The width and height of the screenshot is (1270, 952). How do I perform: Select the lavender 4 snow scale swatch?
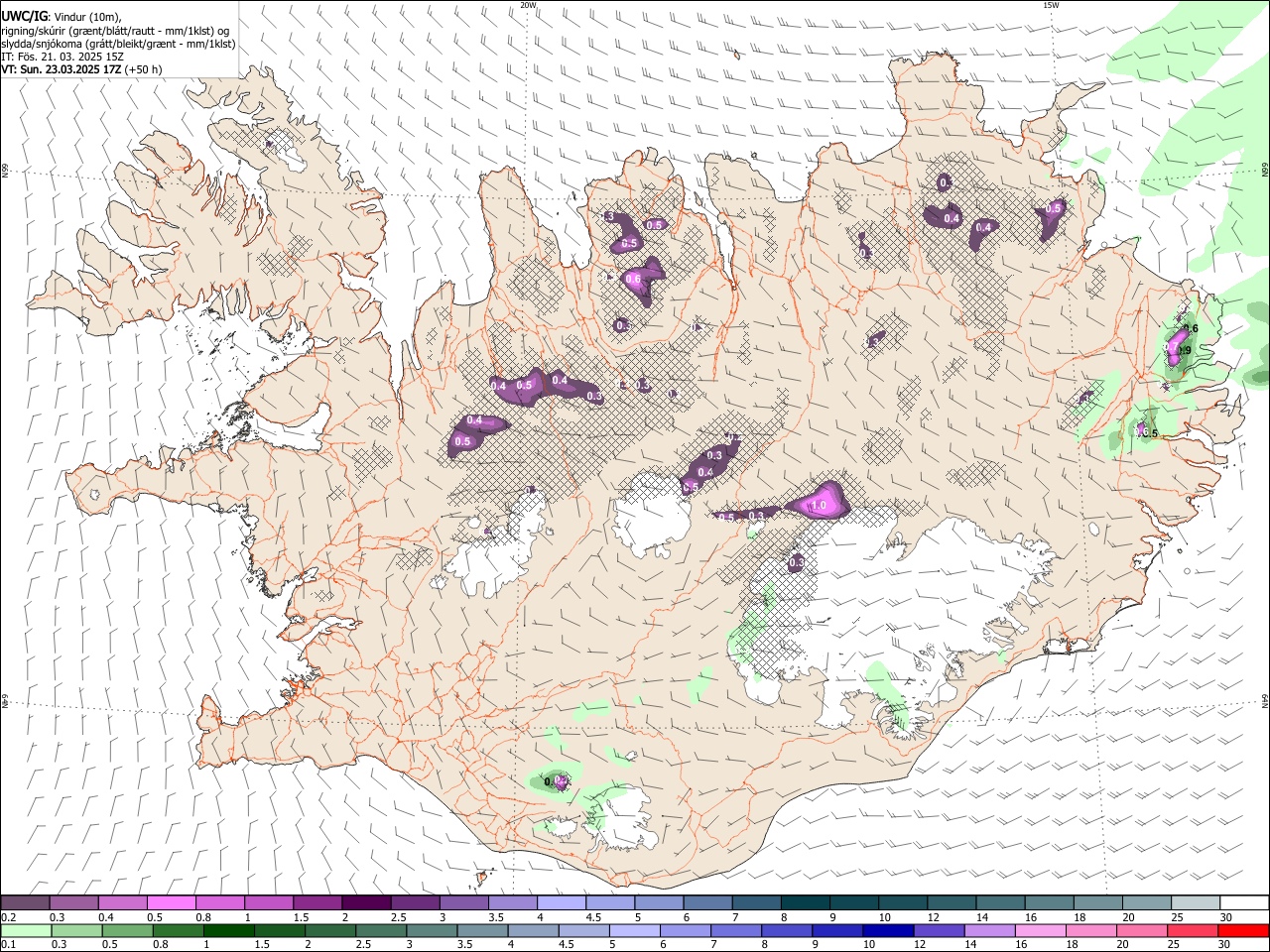[x=561, y=903]
